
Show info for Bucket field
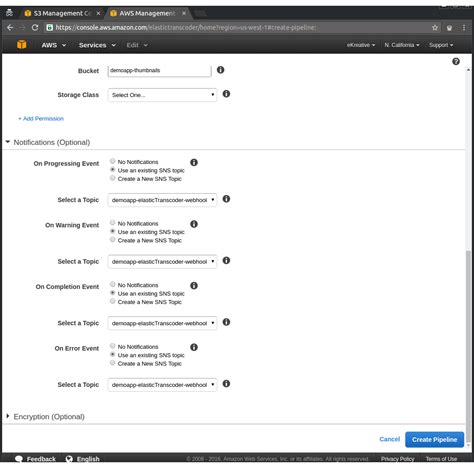pos(220,70)
